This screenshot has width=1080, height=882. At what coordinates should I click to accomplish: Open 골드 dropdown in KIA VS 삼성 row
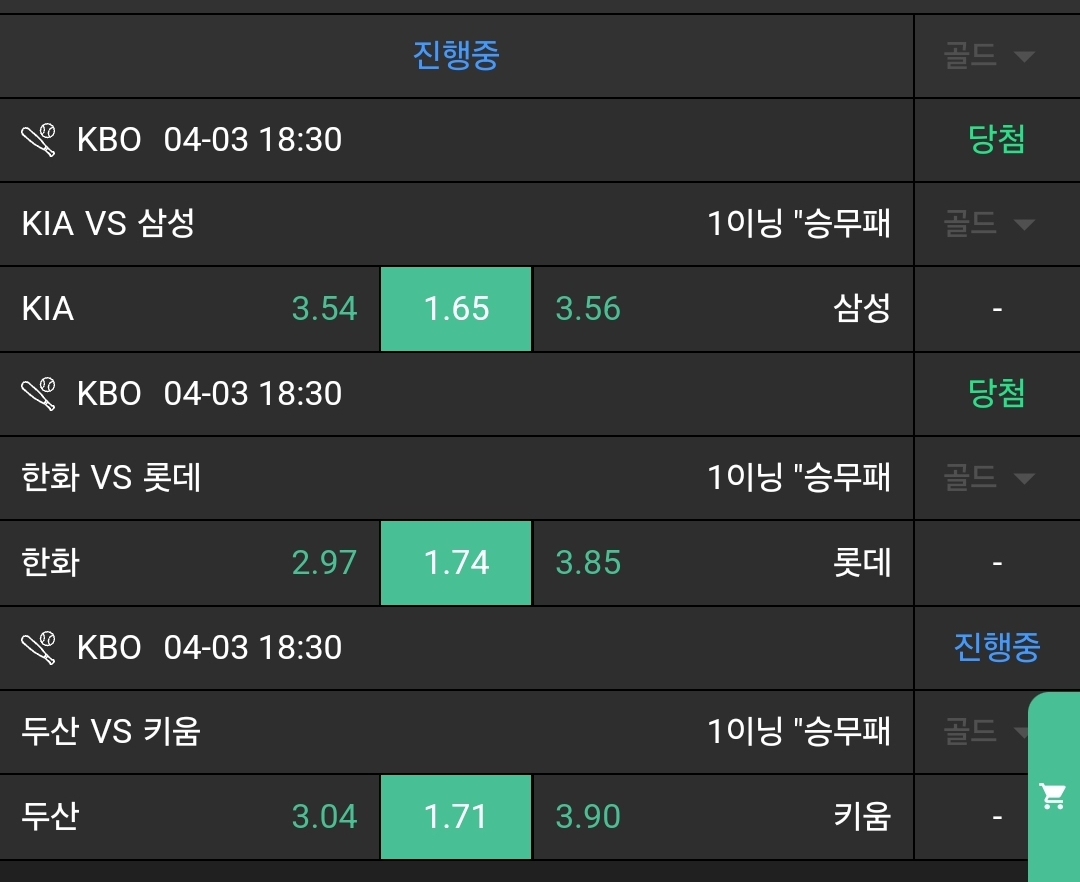coord(988,224)
